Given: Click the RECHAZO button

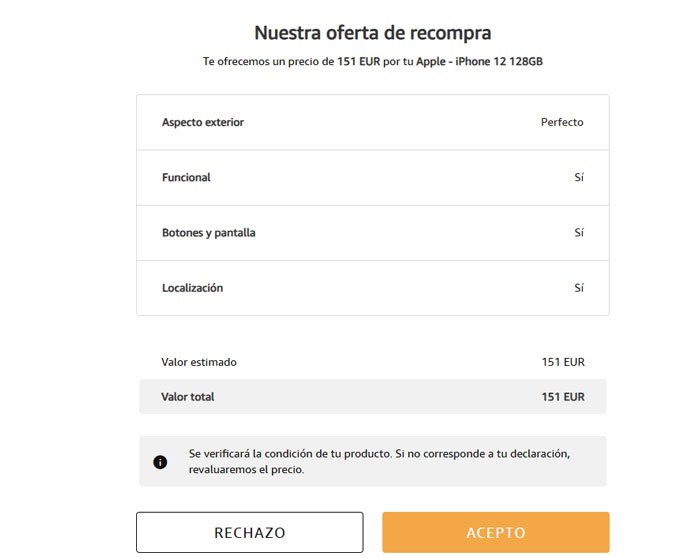Looking at the screenshot, I should (x=249, y=532).
